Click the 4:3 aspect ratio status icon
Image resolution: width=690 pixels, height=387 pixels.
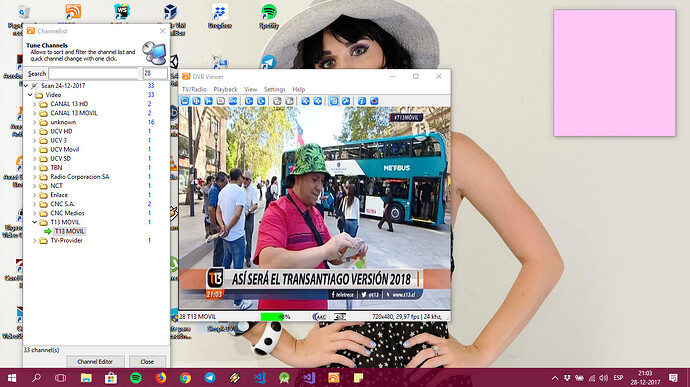click(x=339, y=317)
